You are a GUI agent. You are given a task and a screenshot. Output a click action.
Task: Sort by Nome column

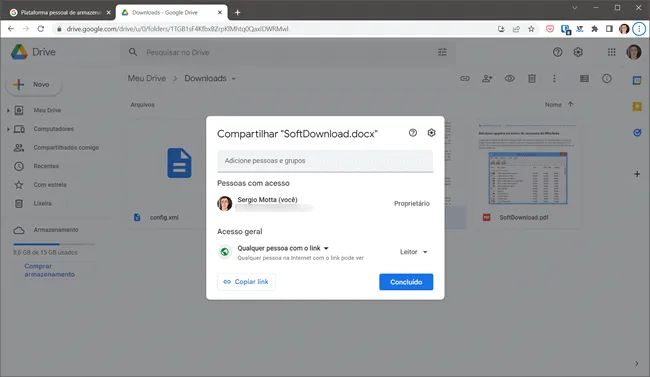(553, 105)
